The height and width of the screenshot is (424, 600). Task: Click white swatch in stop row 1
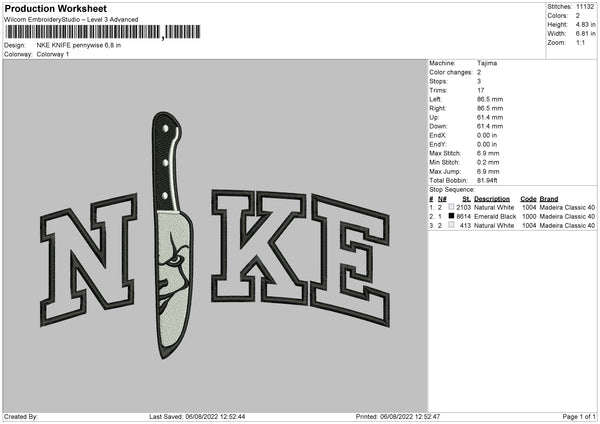[452, 207]
